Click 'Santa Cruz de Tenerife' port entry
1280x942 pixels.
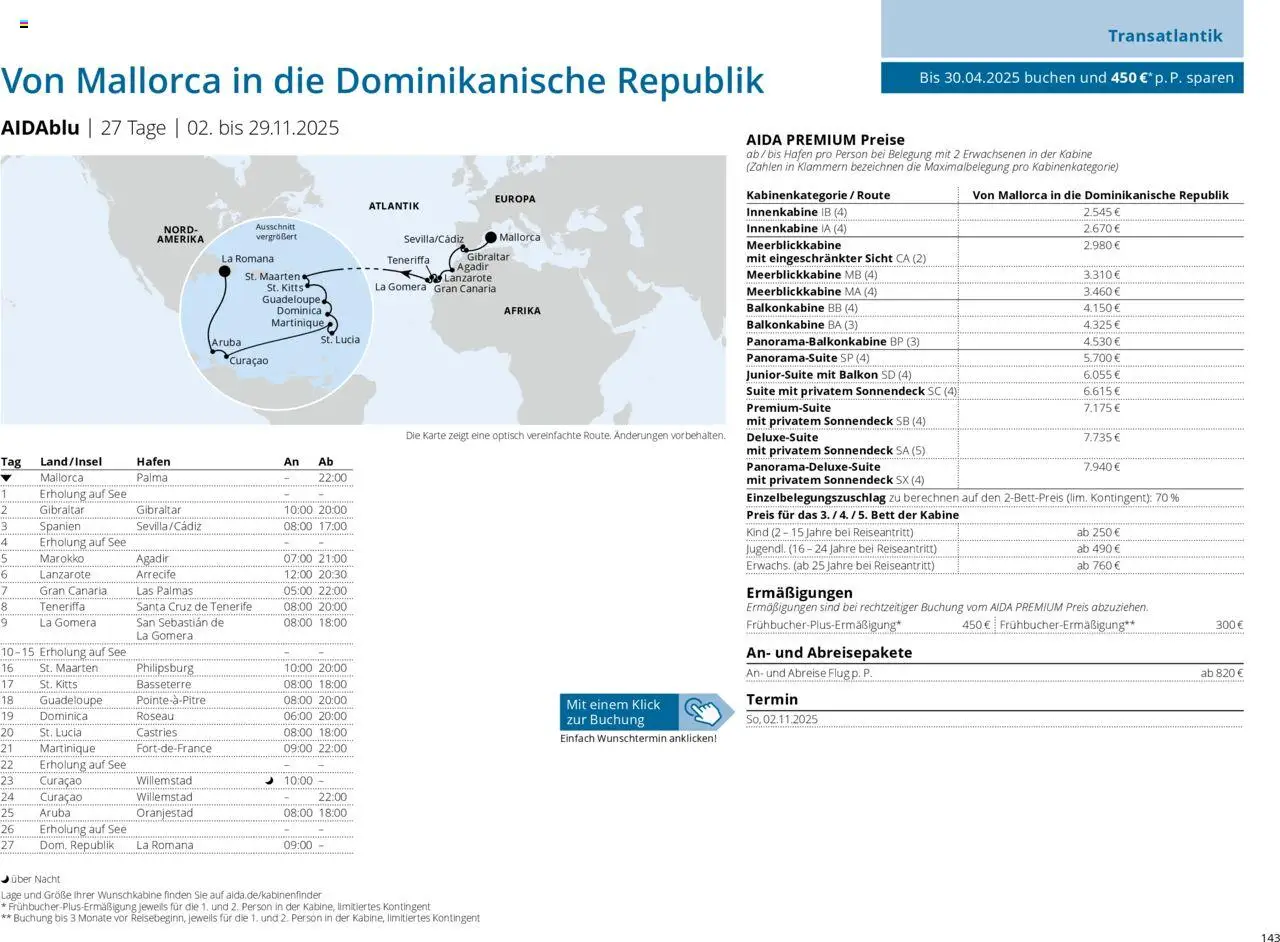194,607
